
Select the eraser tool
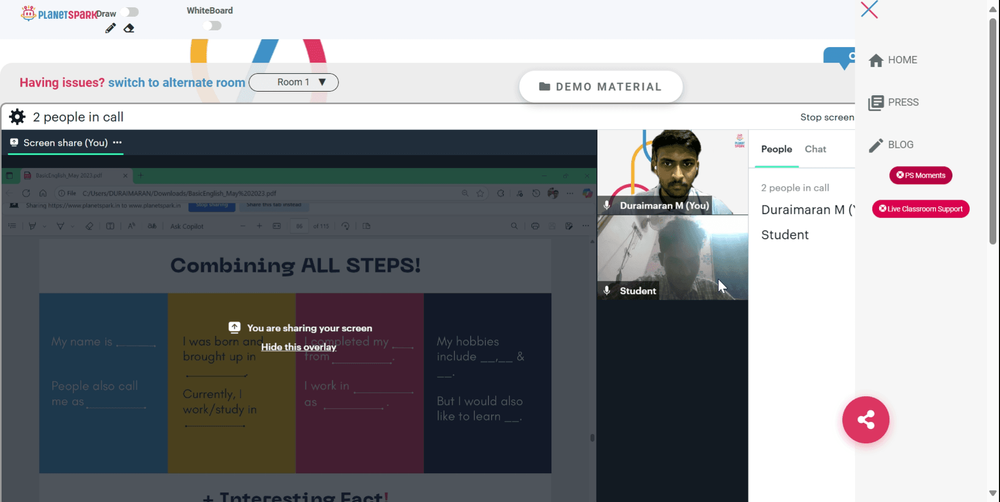click(129, 28)
